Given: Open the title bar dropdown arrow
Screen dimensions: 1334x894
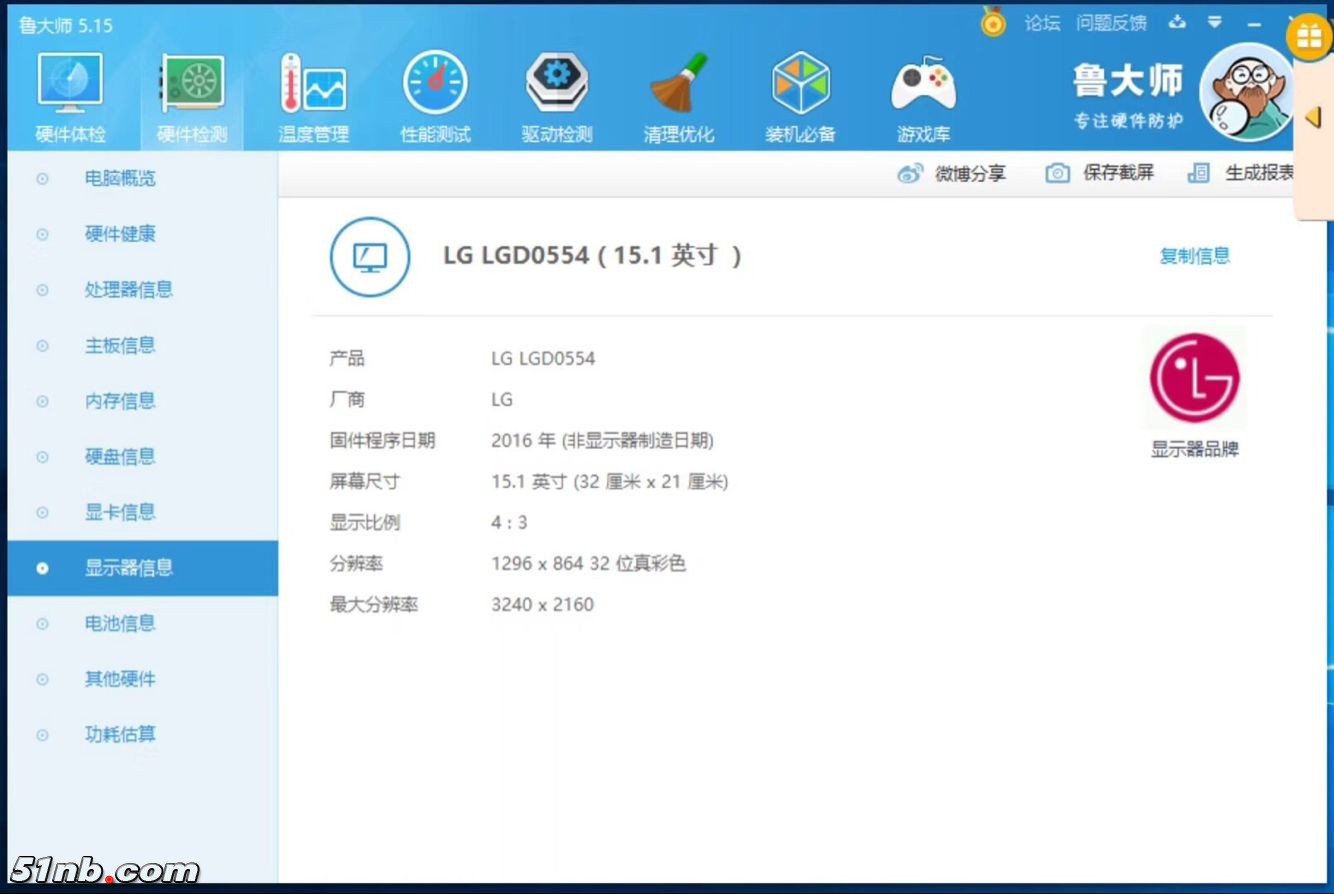Looking at the screenshot, I should pyautogui.click(x=1212, y=22).
